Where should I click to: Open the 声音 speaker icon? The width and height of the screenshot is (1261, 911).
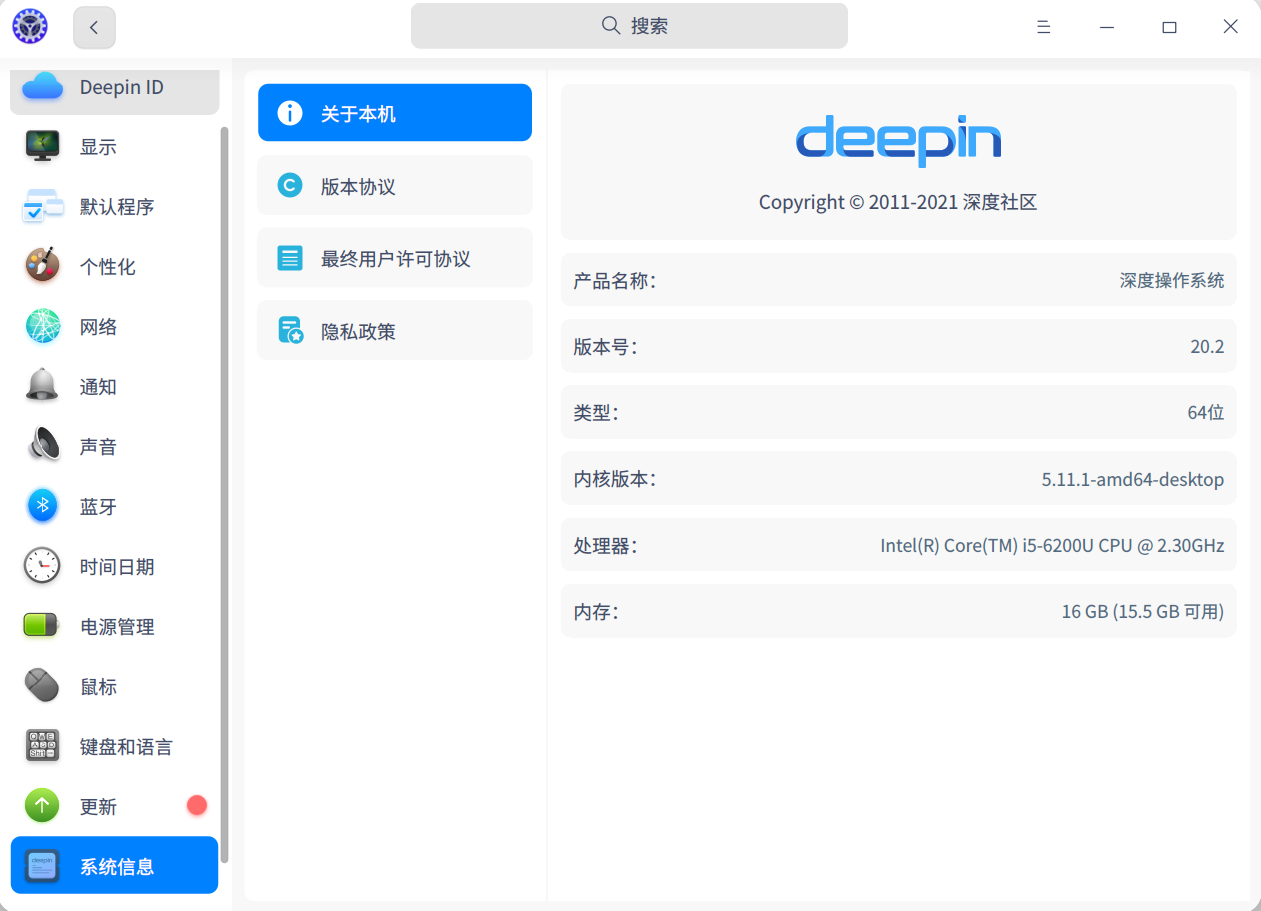click(43, 446)
